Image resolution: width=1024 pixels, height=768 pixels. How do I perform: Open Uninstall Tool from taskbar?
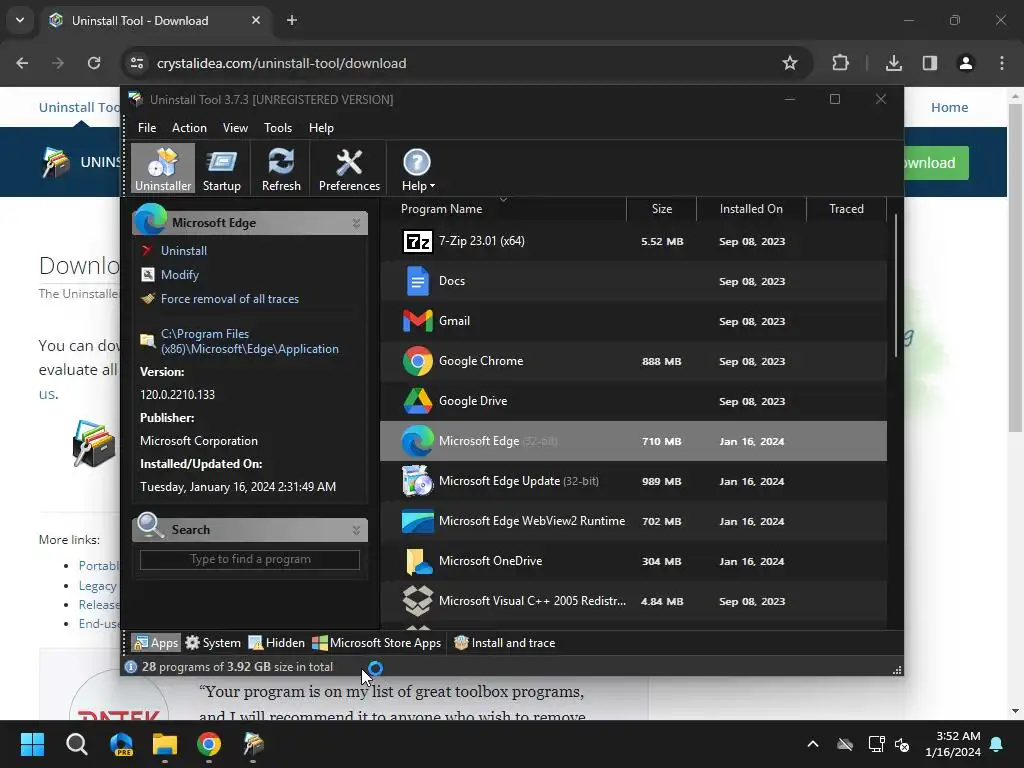(x=253, y=744)
